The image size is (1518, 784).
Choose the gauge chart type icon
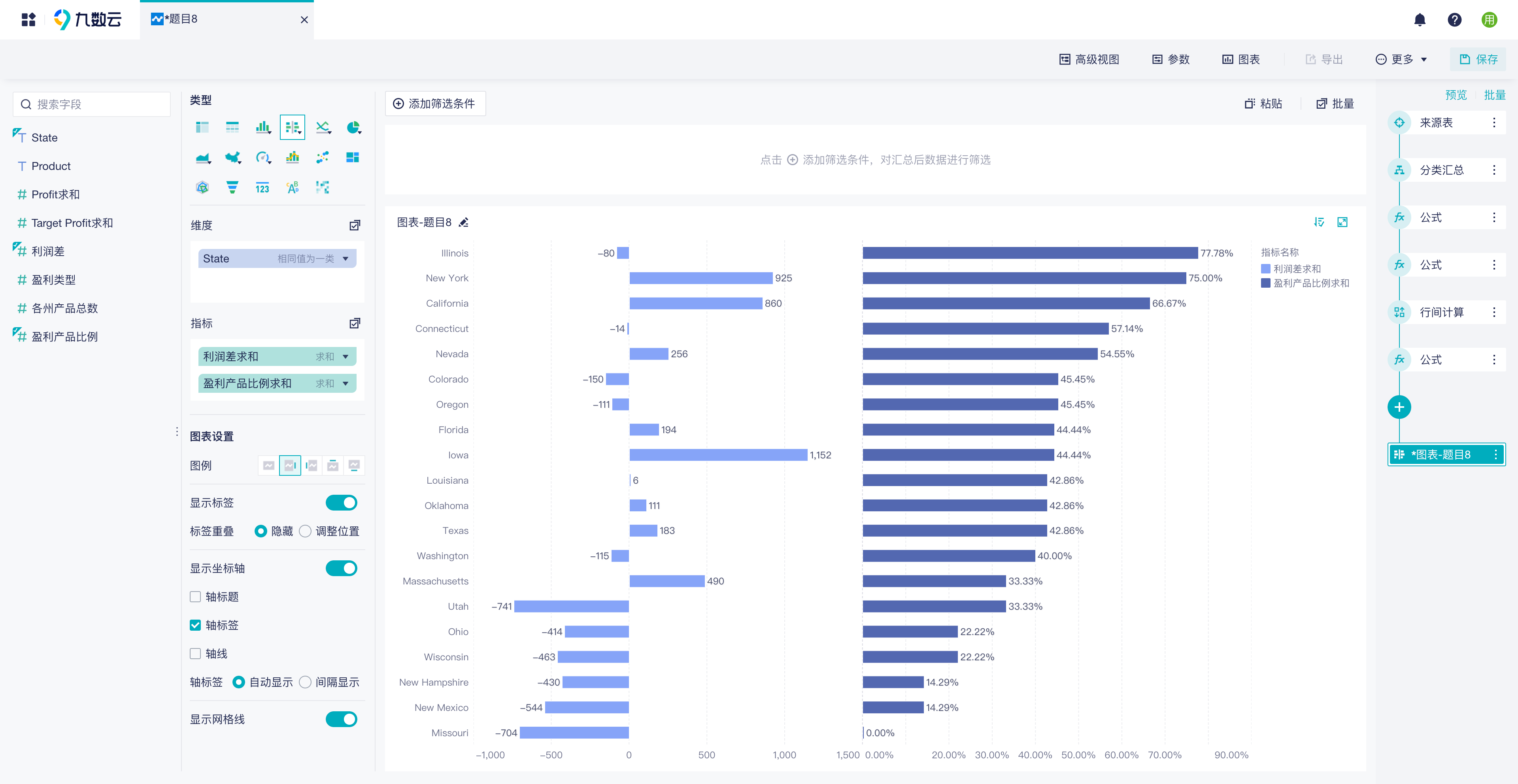(x=263, y=157)
